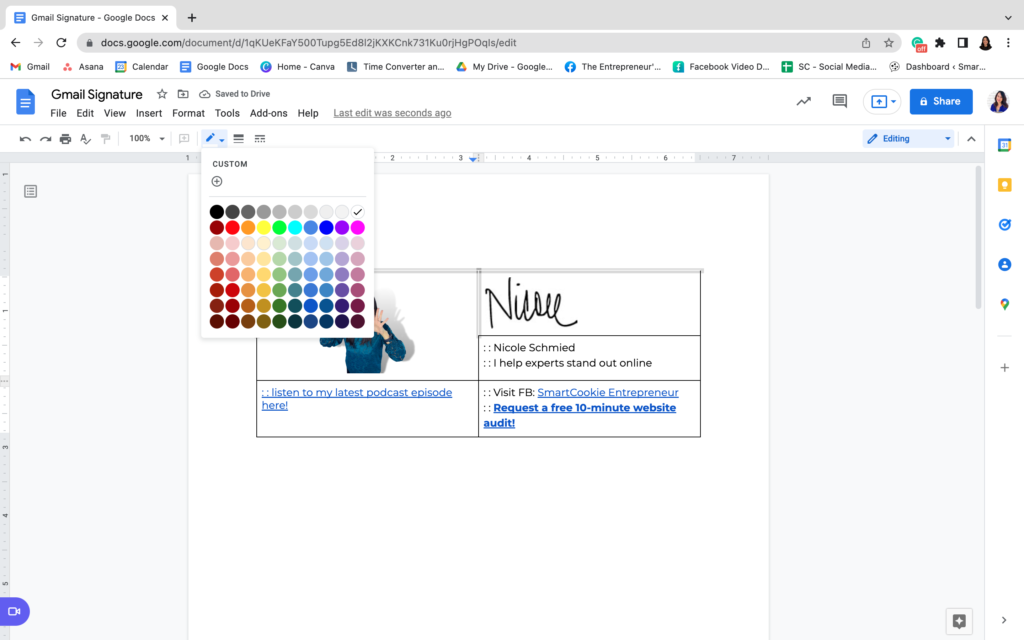The image size is (1024, 640).
Task: Open Google Calendar side panel icon
Action: point(1004,145)
